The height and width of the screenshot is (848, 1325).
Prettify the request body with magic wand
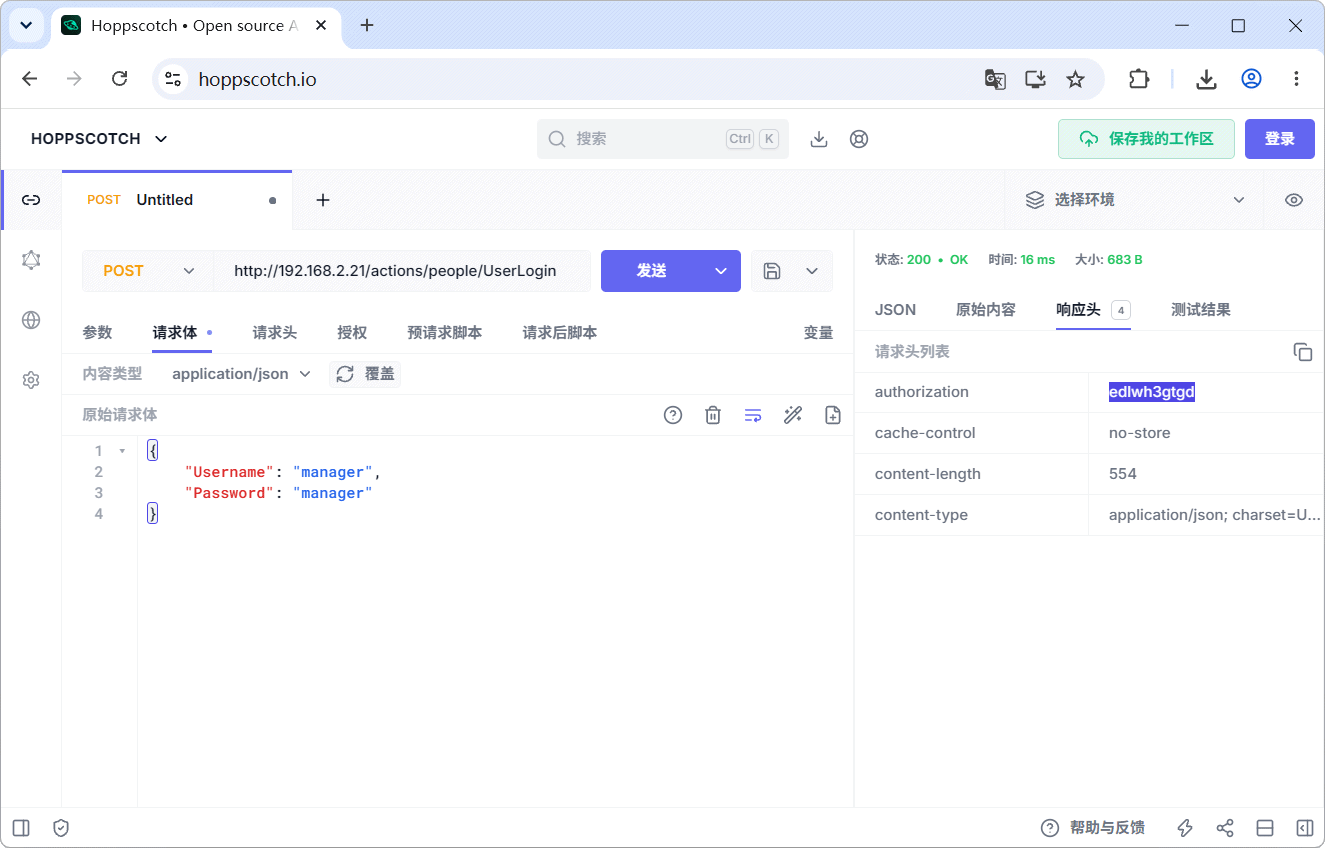click(793, 415)
